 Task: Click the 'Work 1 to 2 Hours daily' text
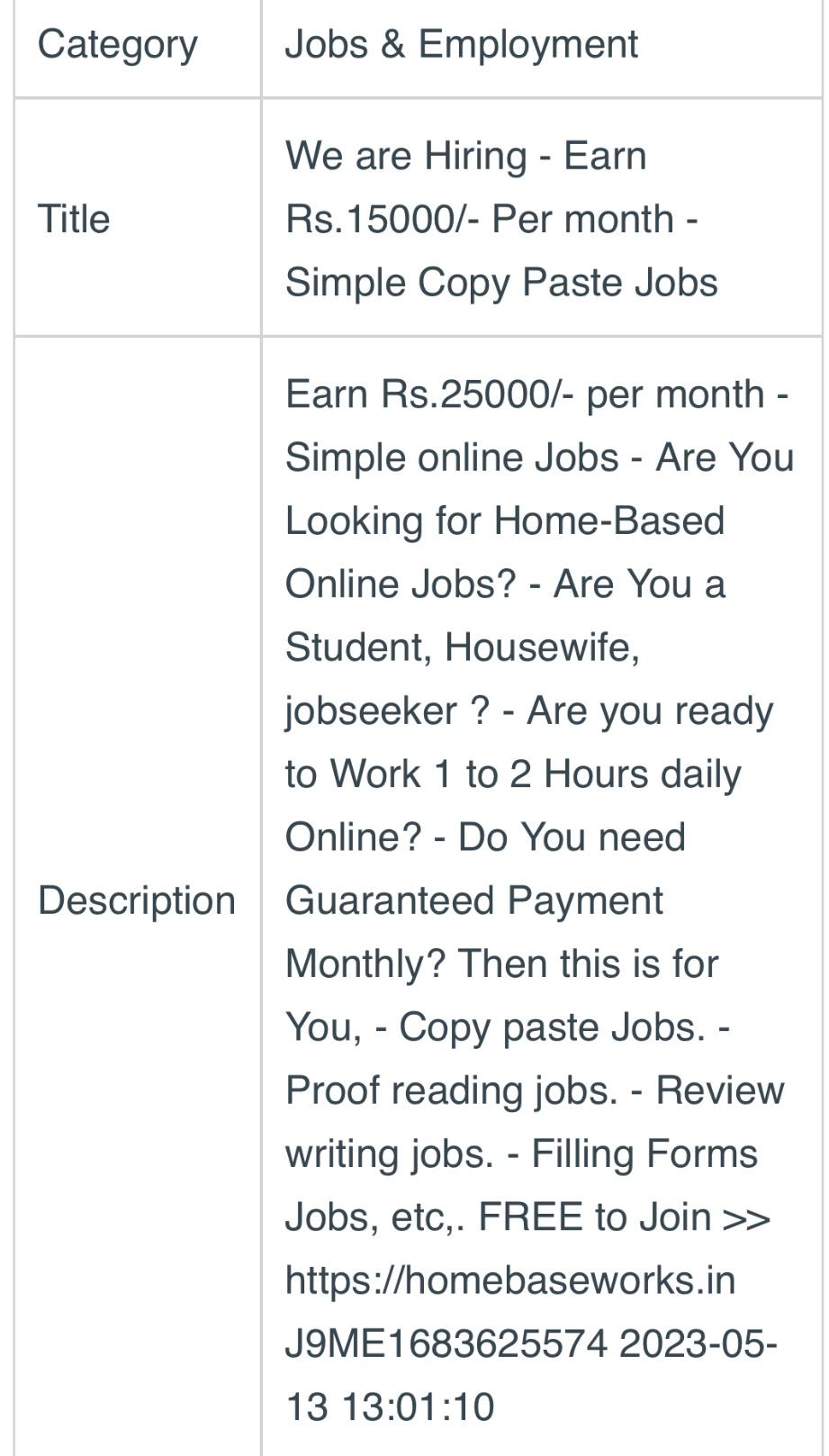pos(536,774)
